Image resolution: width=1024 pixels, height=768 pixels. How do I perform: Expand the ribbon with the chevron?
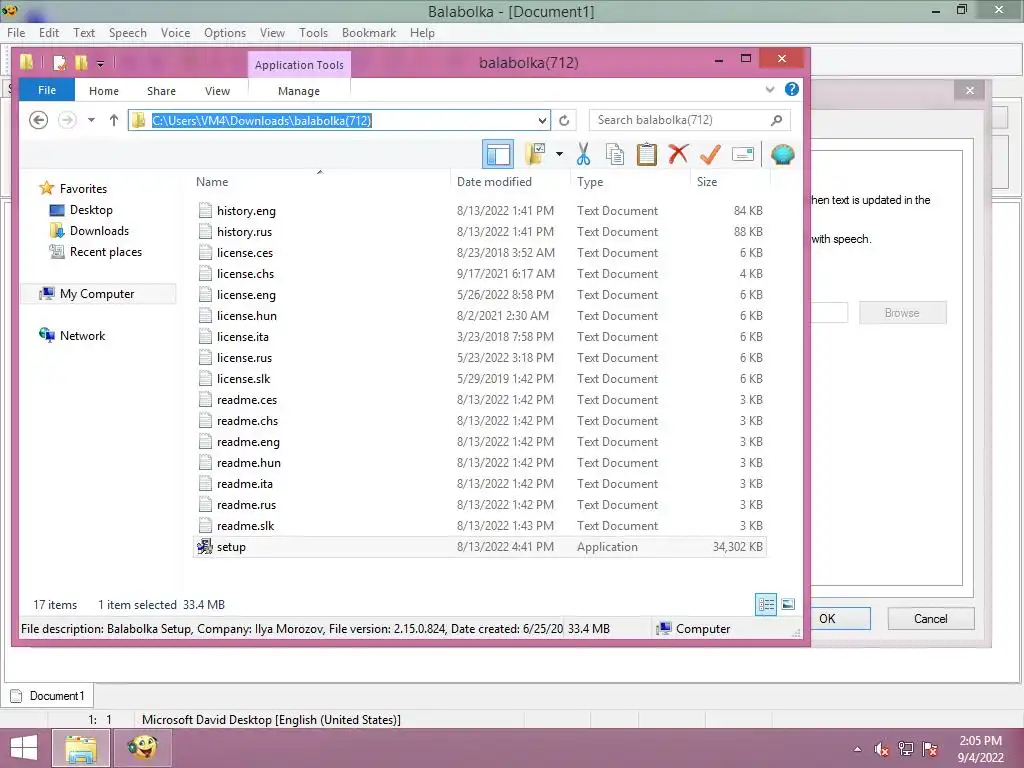point(770,89)
